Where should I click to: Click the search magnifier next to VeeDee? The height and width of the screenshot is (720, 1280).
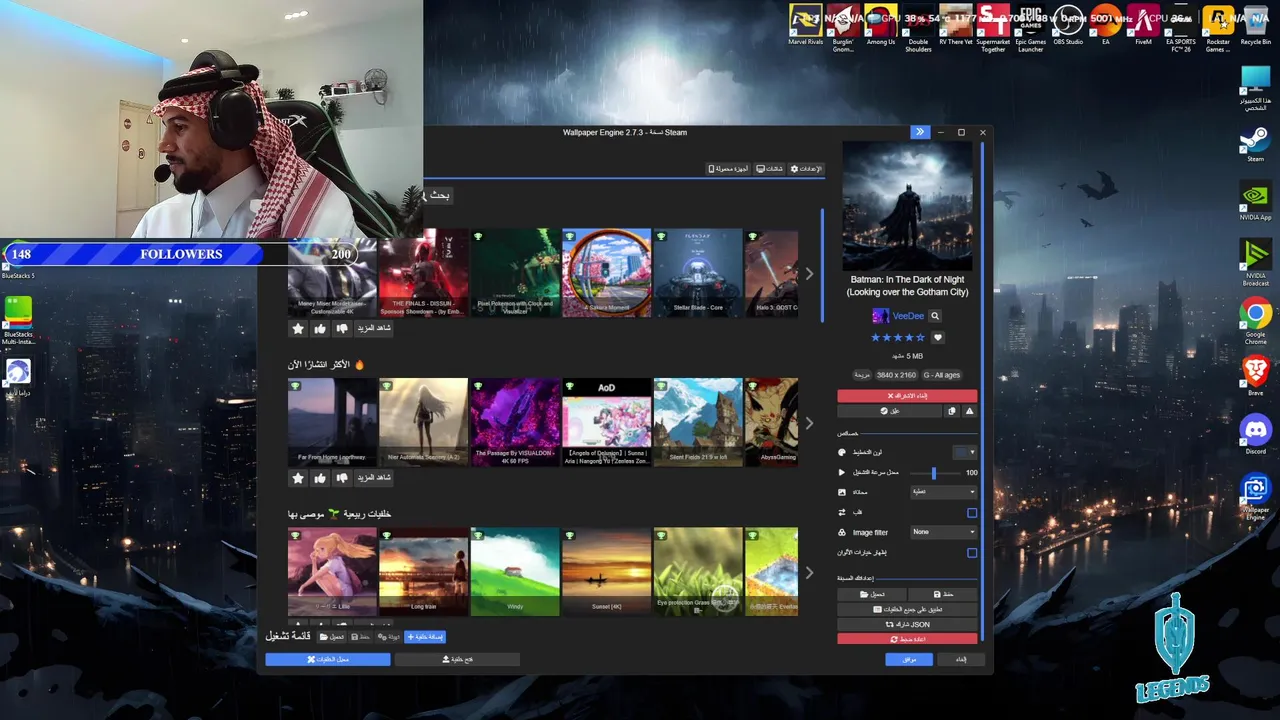pos(935,316)
